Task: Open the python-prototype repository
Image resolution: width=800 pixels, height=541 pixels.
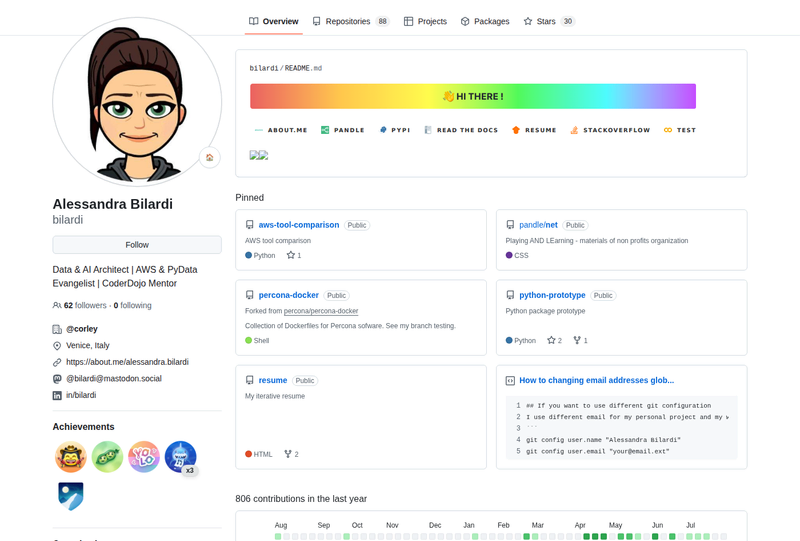Action: pos(552,296)
